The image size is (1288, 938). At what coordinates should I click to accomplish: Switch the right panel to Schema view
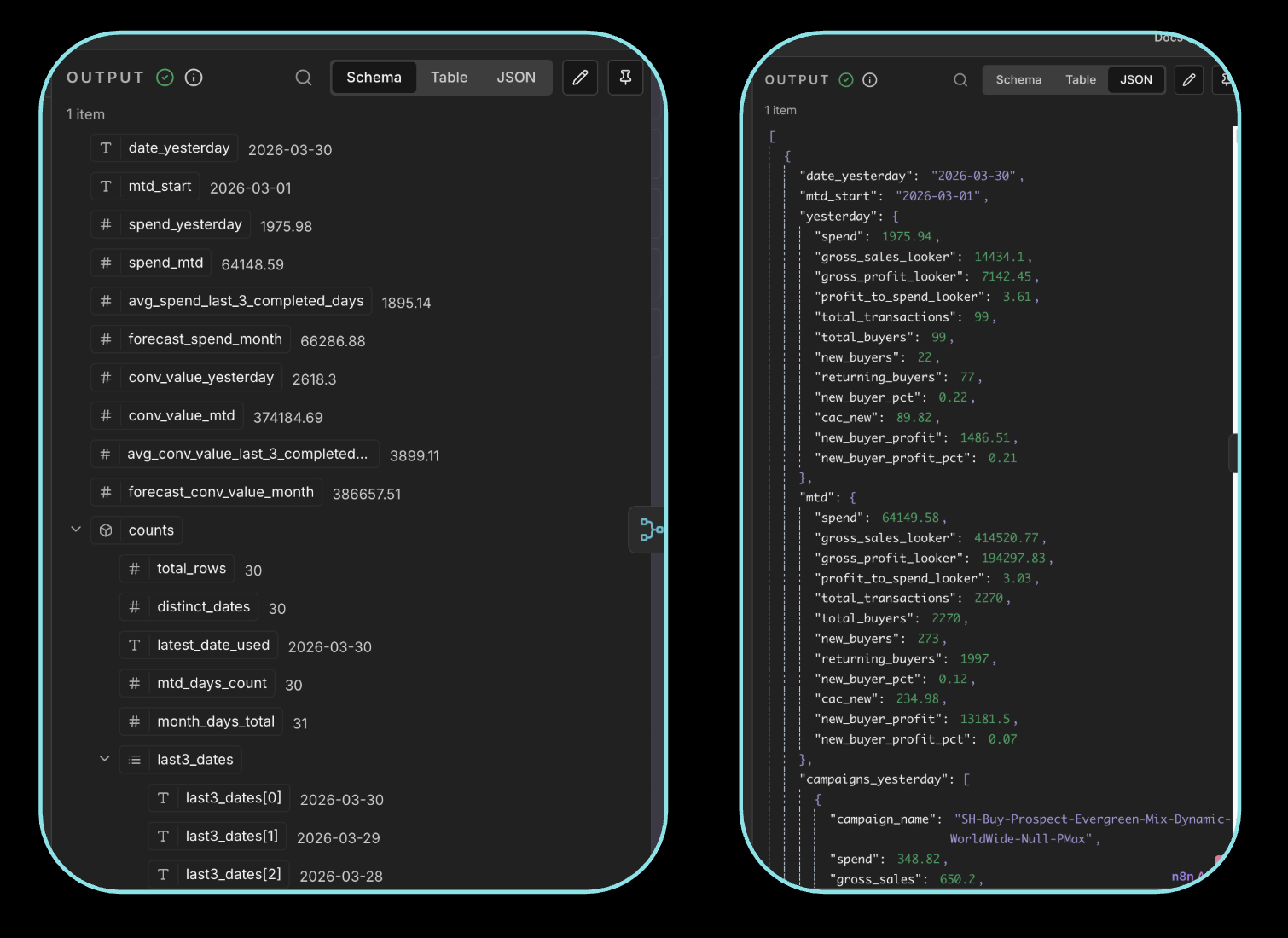[x=1018, y=79]
